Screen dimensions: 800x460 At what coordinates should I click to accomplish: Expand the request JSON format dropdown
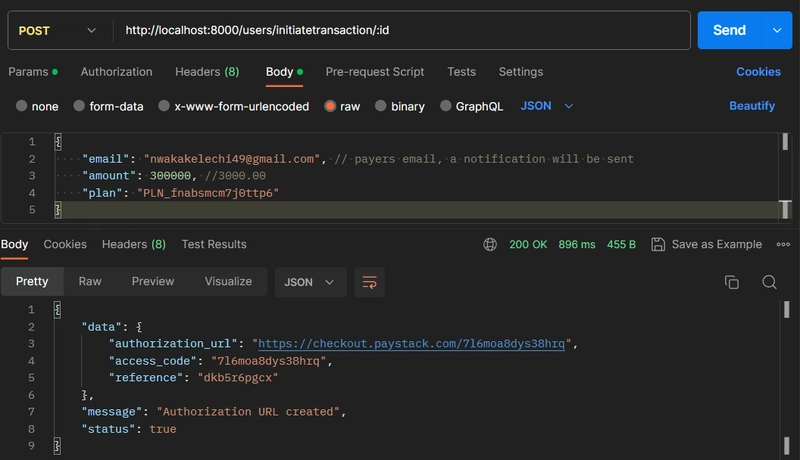(x=548, y=106)
